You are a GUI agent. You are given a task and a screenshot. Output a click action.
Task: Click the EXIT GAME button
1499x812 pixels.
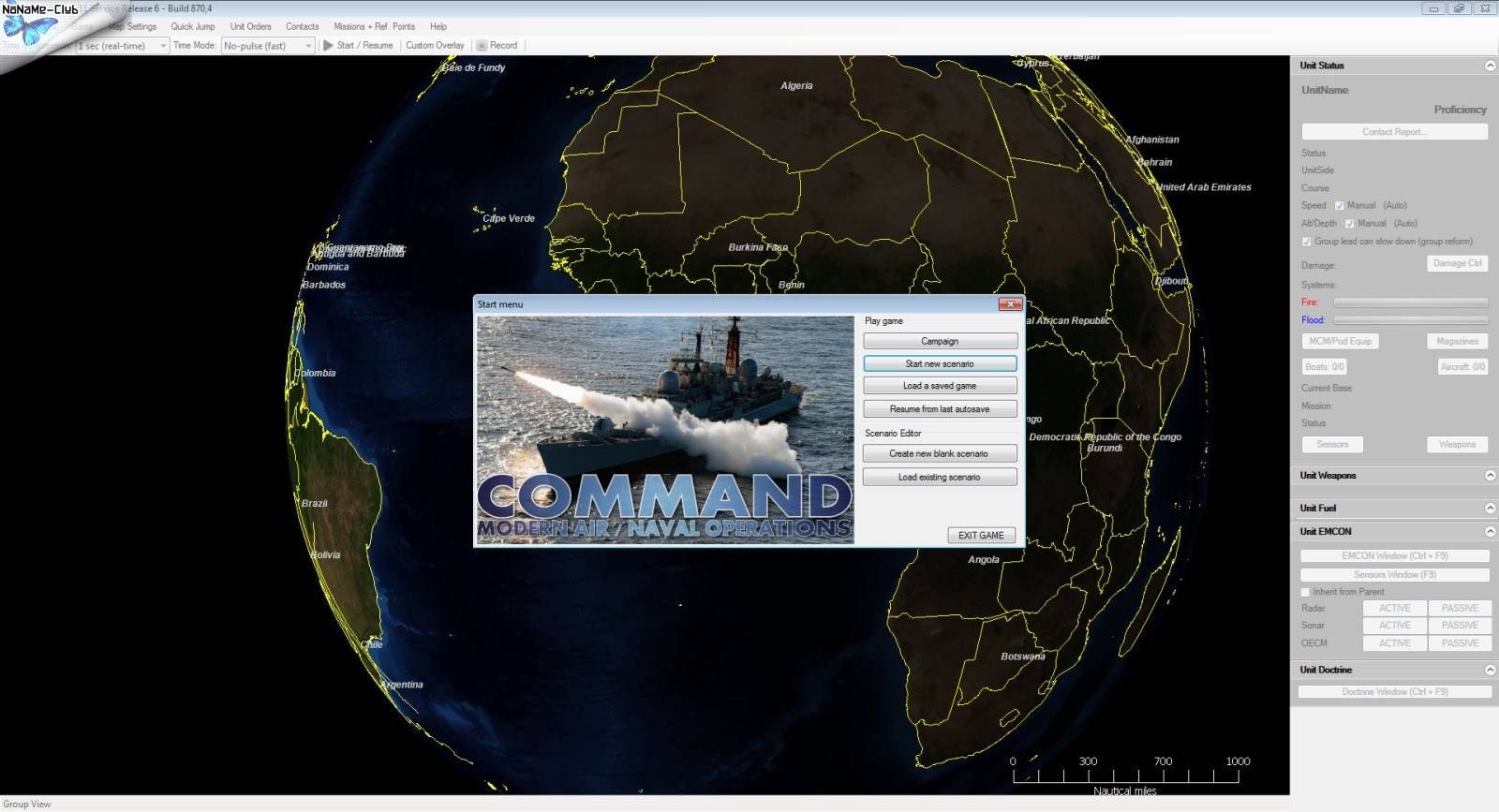(981, 536)
